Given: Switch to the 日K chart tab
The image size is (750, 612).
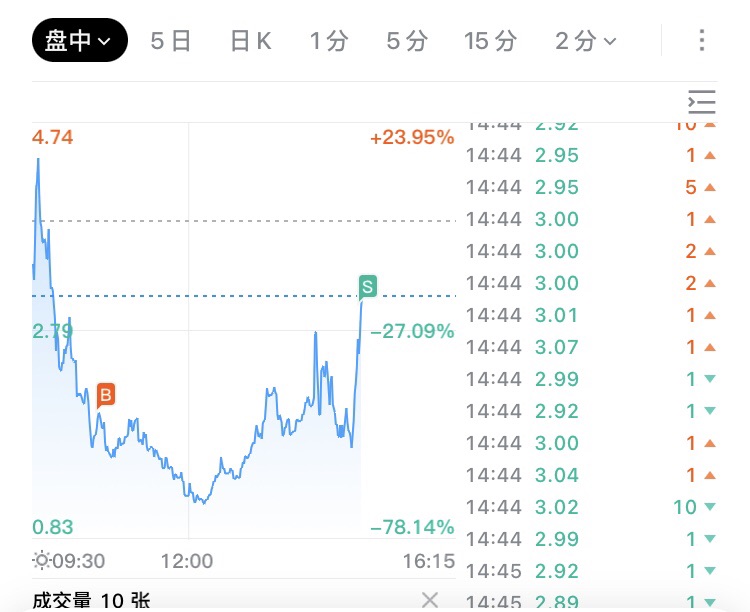Looking at the screenshot, I should [x=251, y=41].
